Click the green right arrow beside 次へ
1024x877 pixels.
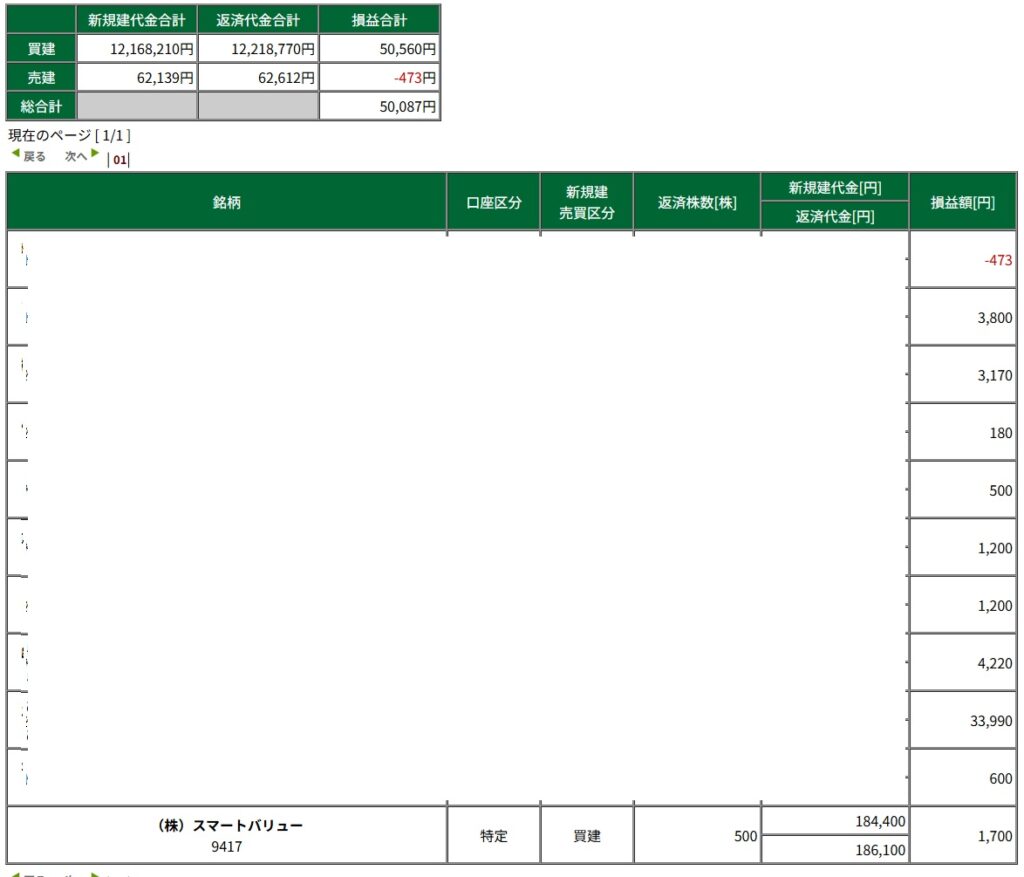[95, 155]
